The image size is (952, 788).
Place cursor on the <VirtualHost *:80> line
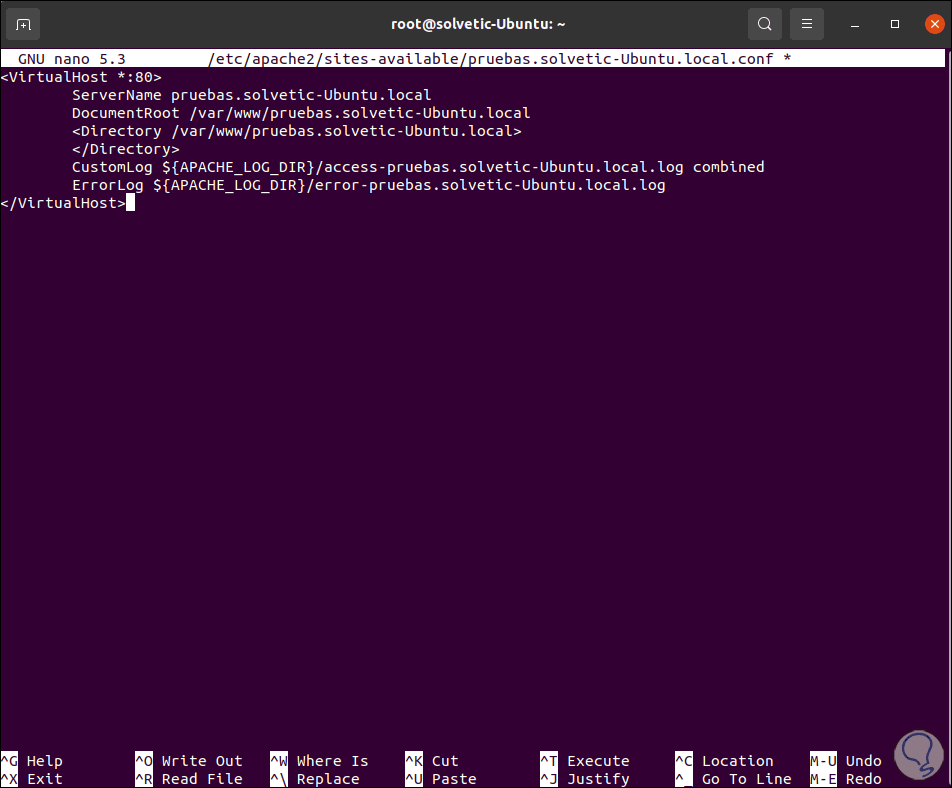tap(81, 77)
